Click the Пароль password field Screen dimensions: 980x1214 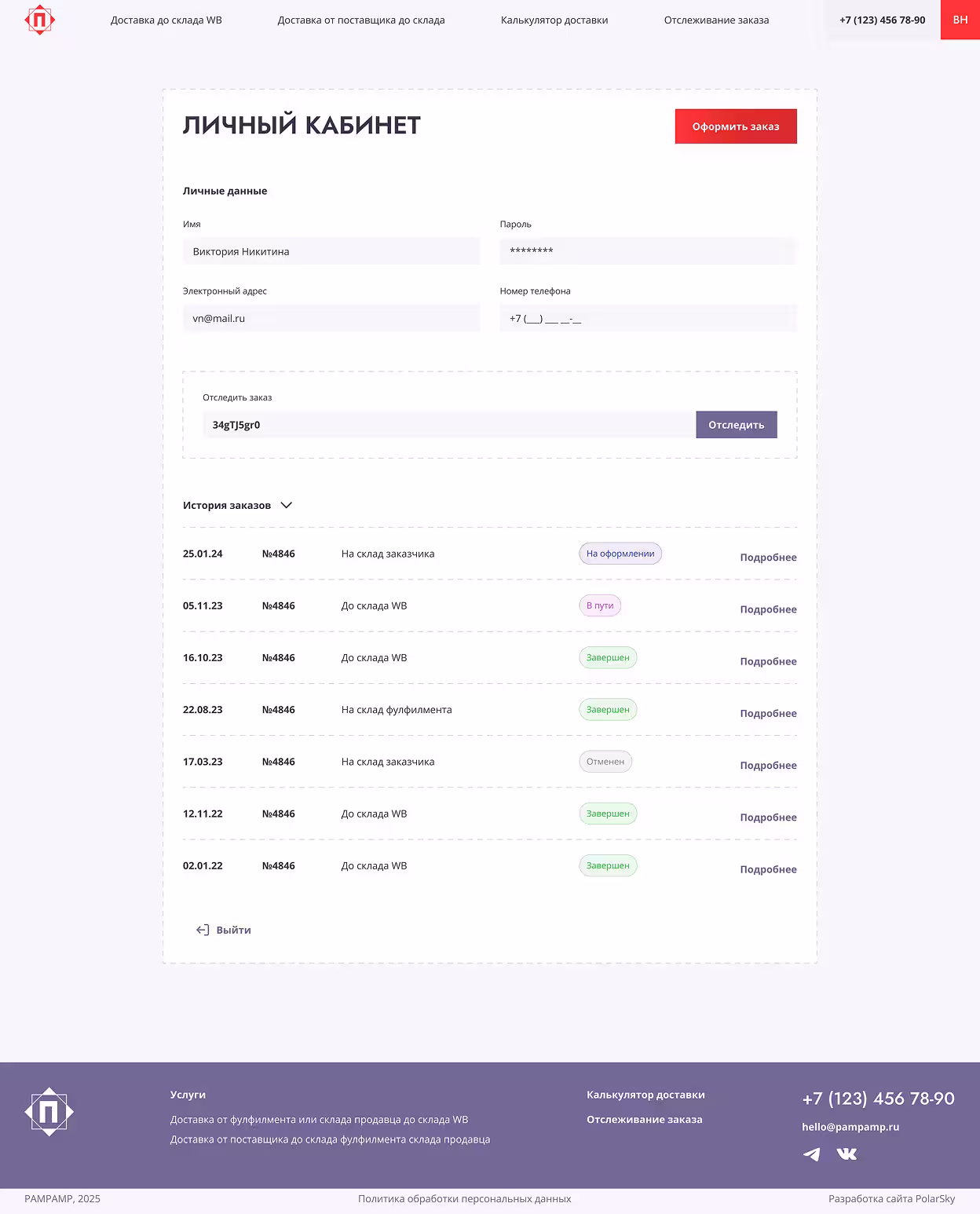648,251
